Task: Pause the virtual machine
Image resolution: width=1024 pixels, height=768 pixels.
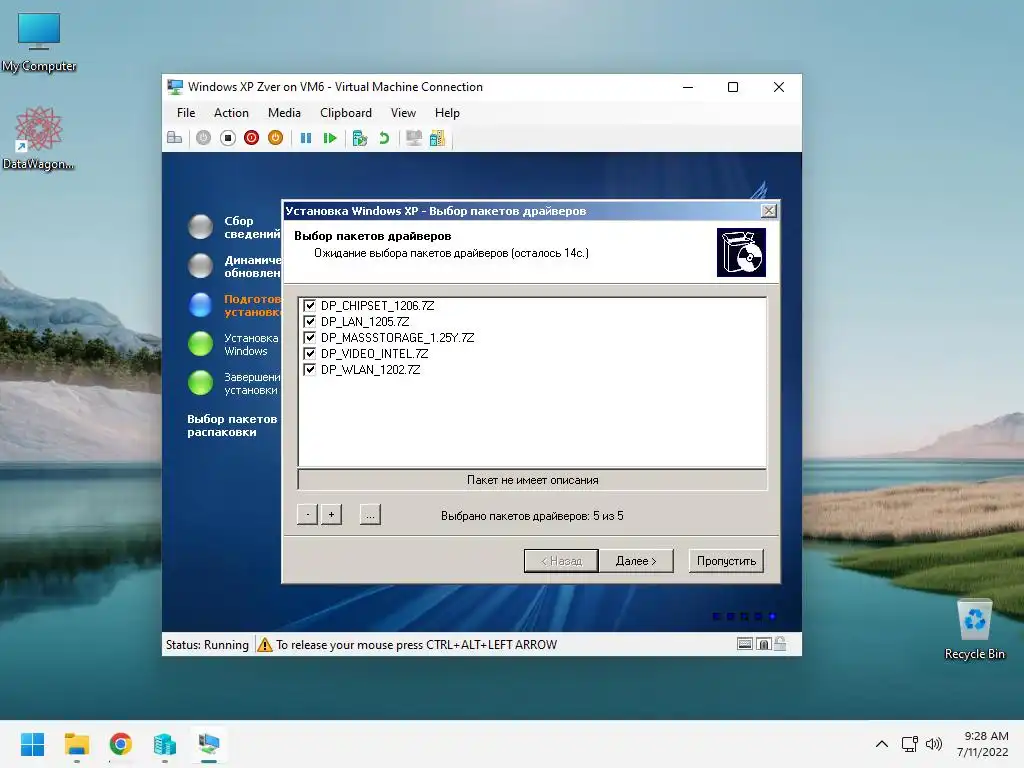Action: [x=306, y=138]
